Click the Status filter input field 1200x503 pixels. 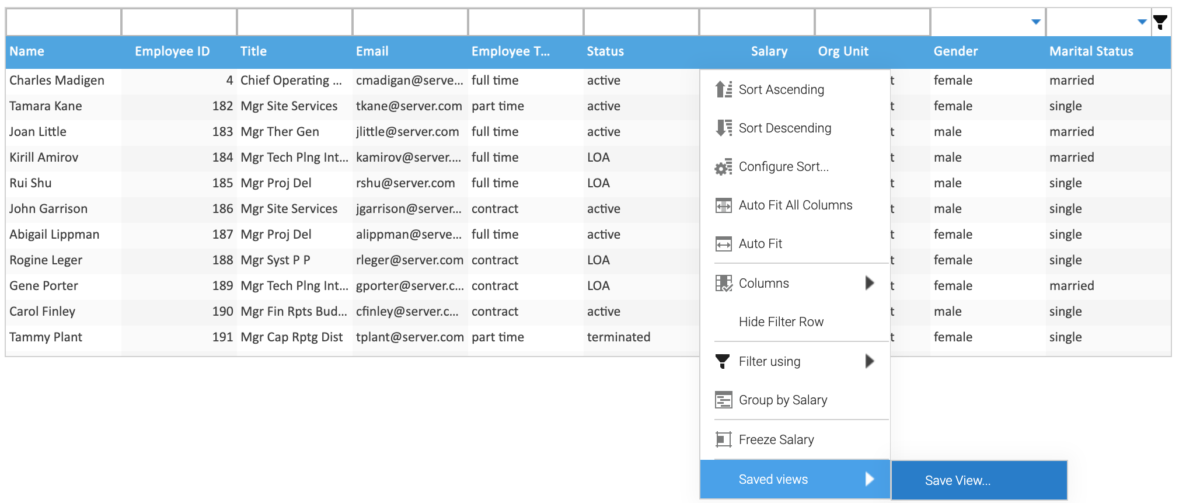point(641,22)
